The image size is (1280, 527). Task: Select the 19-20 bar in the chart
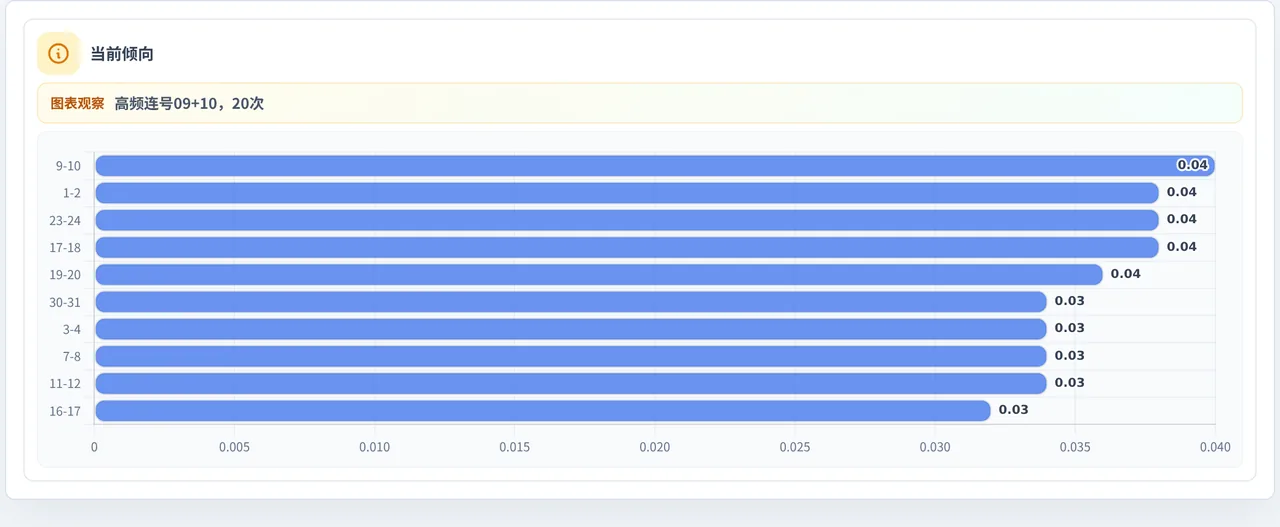[x=599, y=274]
